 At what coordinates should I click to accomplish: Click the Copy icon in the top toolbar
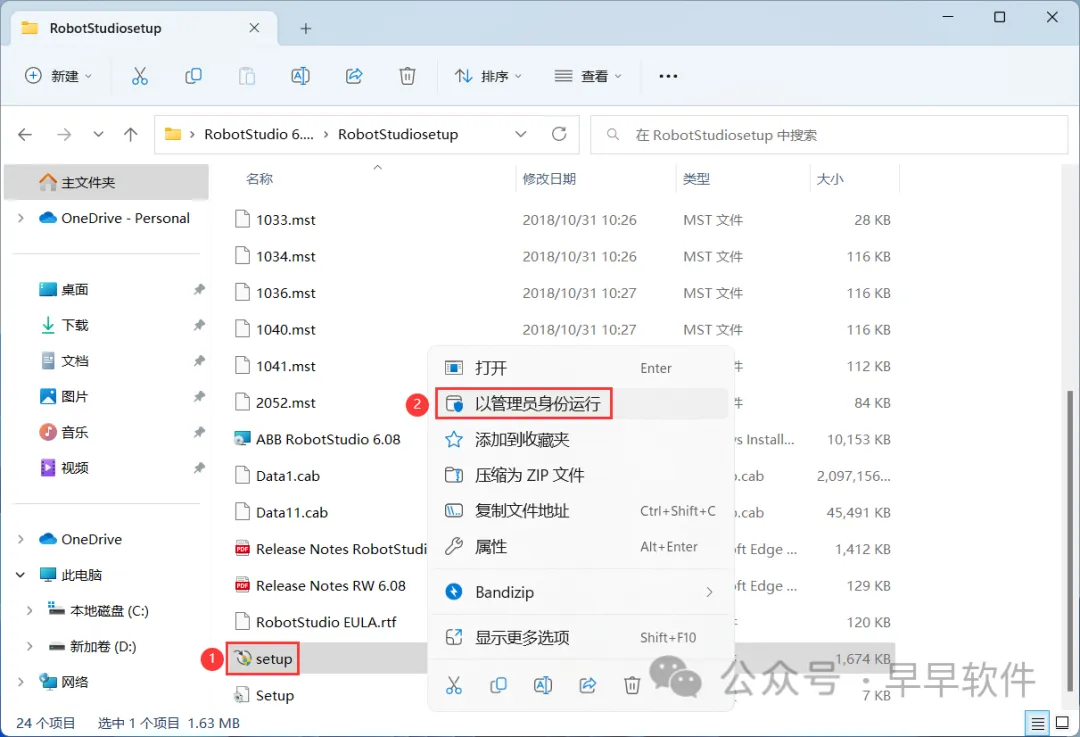click(x=194, y=76)
